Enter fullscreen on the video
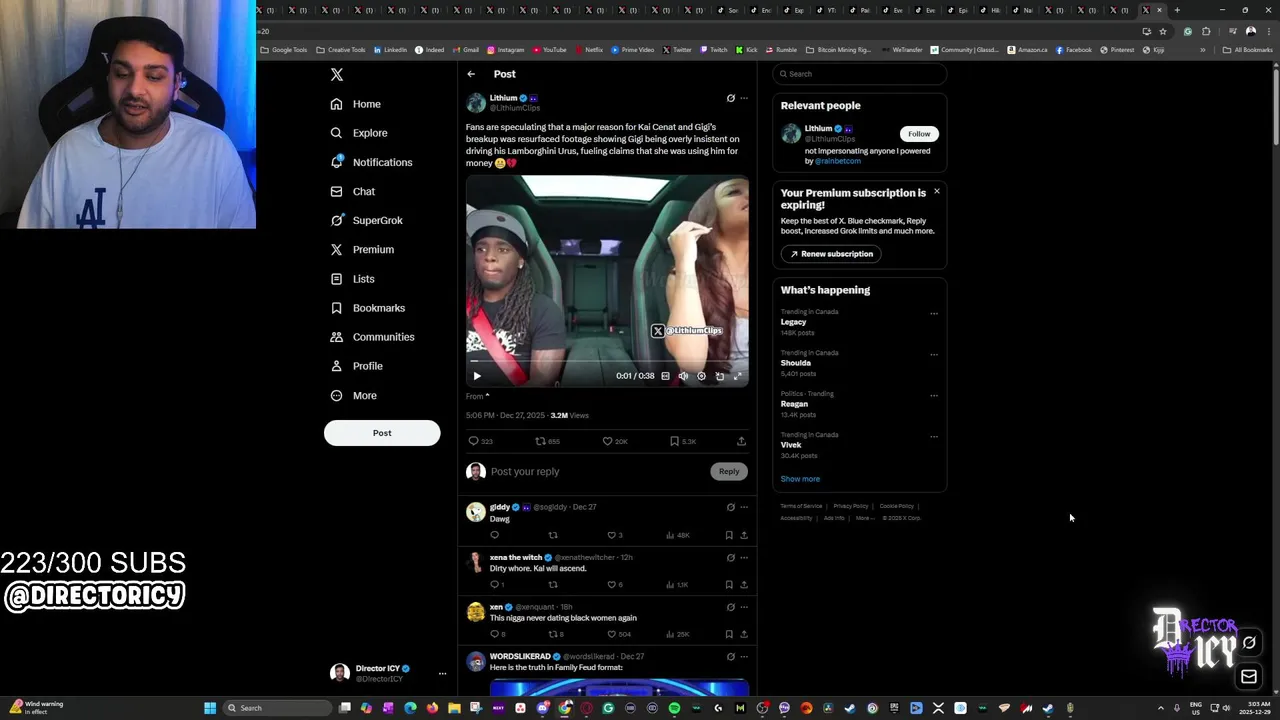Viewport: 1280px width, 720px height. tap(738, 376)
